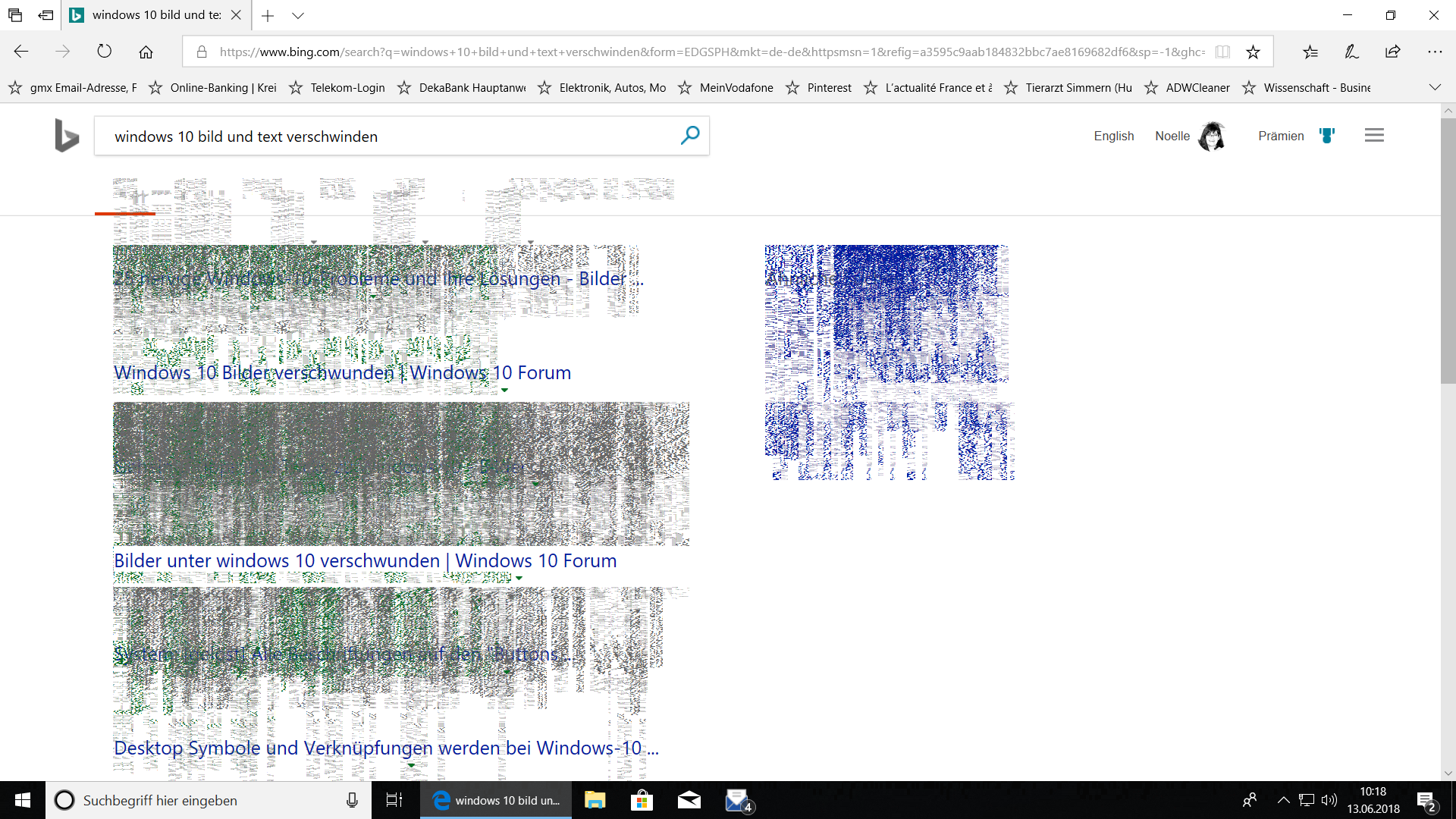Click the scrollbar down arrow
Screen dimensions: 1456x819
[x=1448, y=773]
